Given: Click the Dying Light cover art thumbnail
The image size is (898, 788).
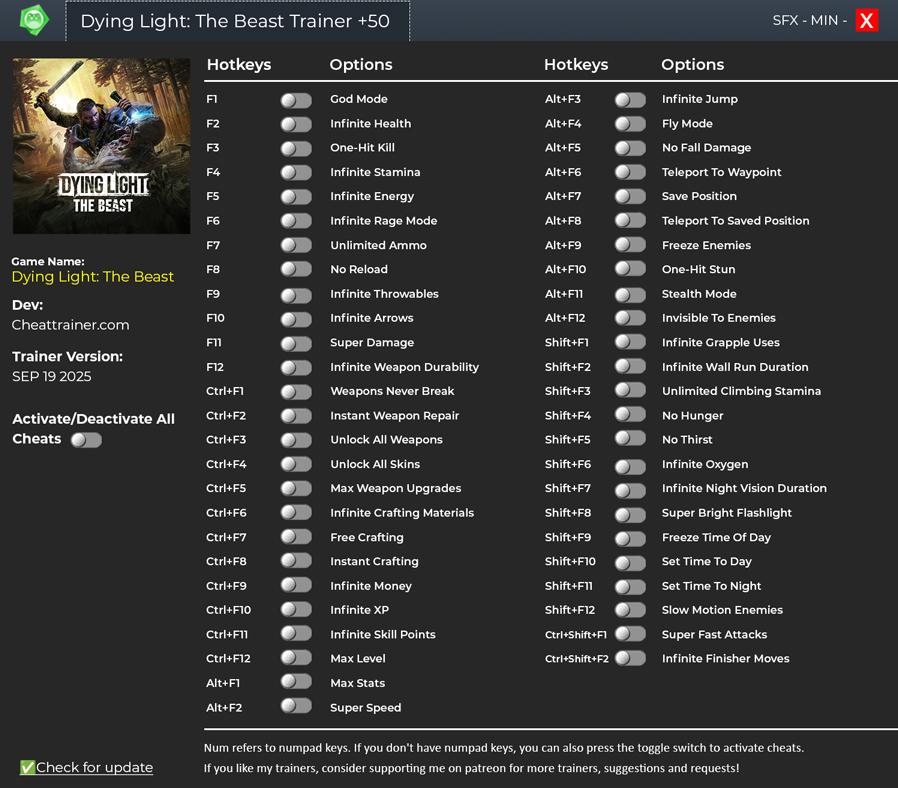Looking at the screenshot, I should click(101, 146).
